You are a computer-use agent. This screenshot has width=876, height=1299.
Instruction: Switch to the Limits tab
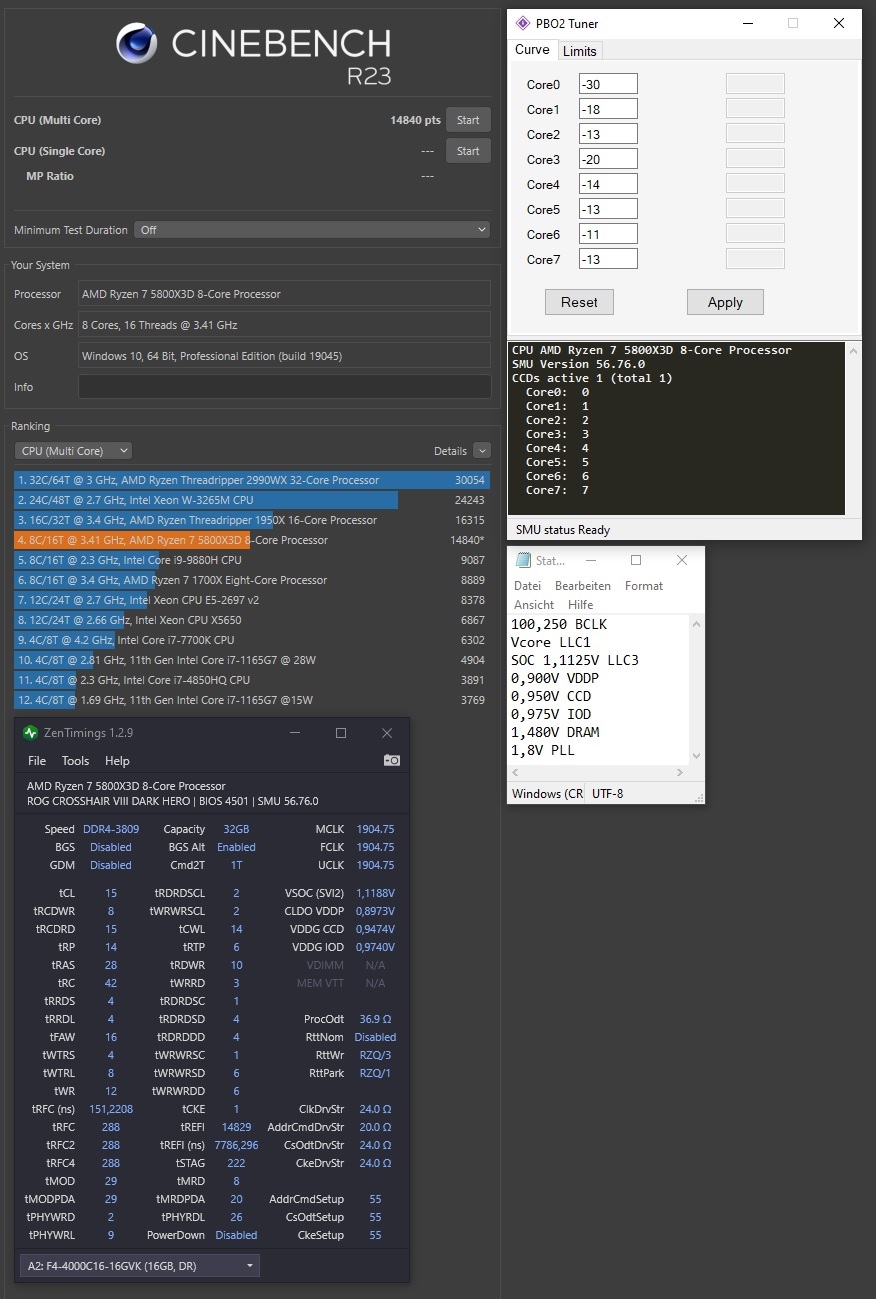tap(579, 51)
